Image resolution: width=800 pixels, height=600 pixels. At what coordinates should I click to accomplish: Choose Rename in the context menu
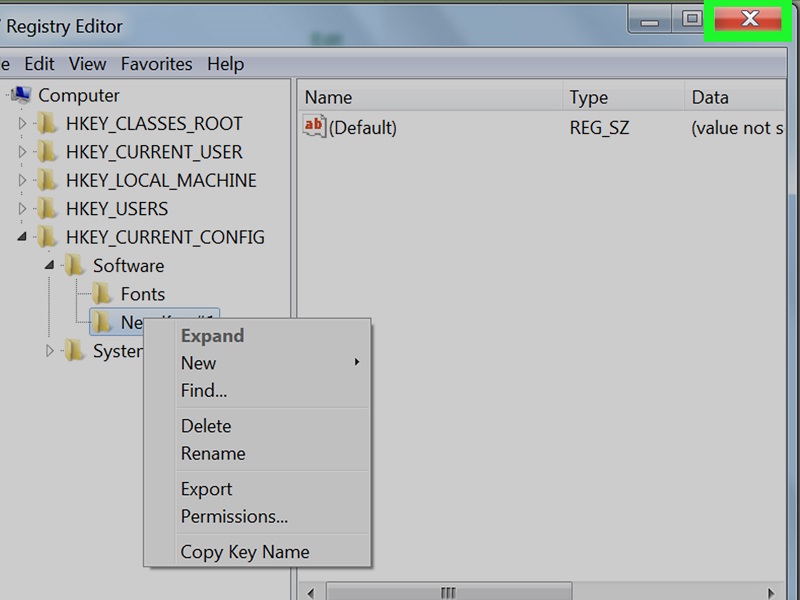(258, 454)
